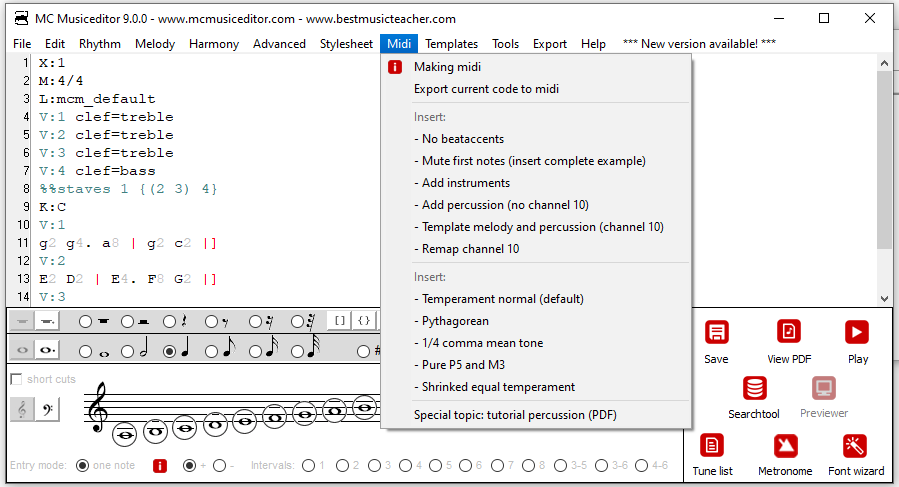Select half rest radio button
This screenshot has width=899, height=487.
(x=127, y=322)
